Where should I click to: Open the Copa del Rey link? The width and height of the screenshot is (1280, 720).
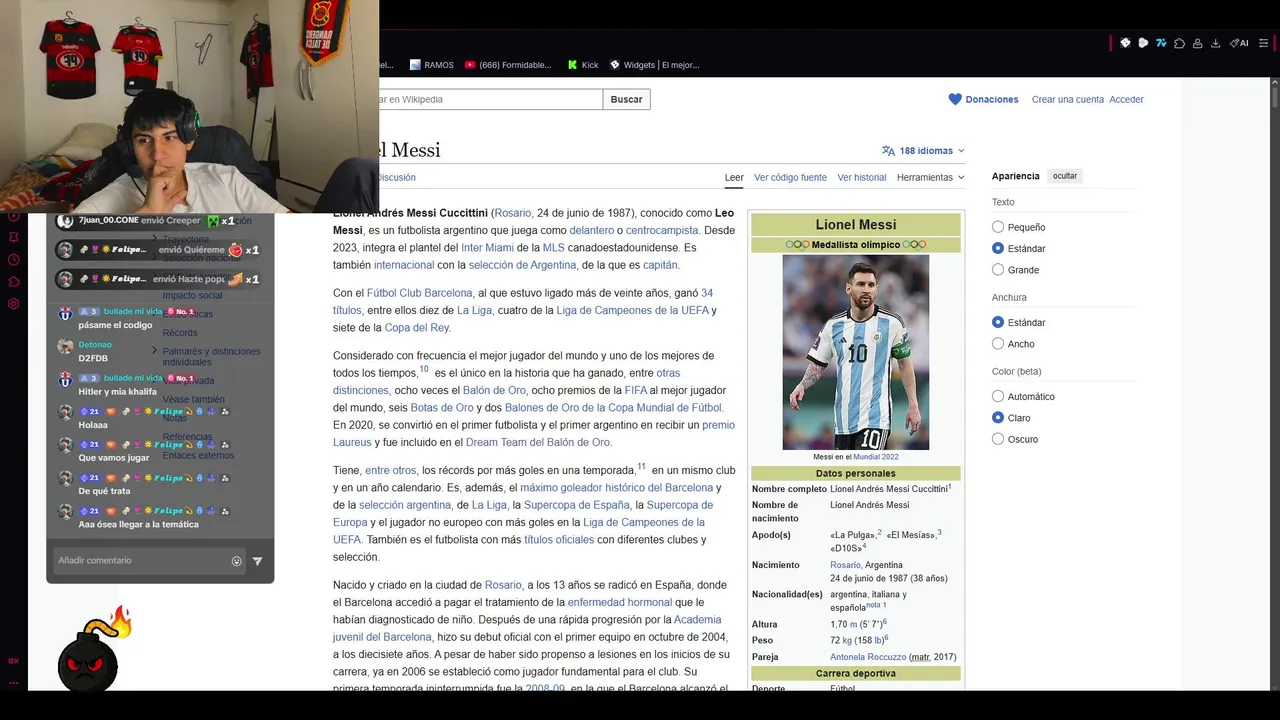click(x=417, y=327)
